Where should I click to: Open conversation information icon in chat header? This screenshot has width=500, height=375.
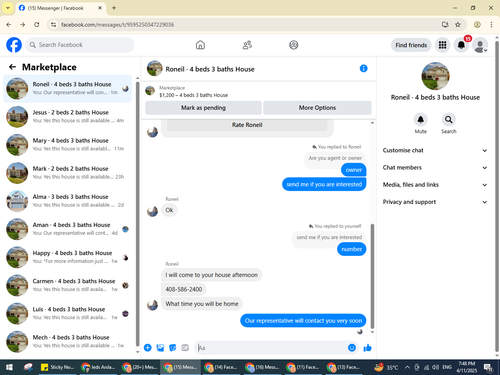pos(363,68)
